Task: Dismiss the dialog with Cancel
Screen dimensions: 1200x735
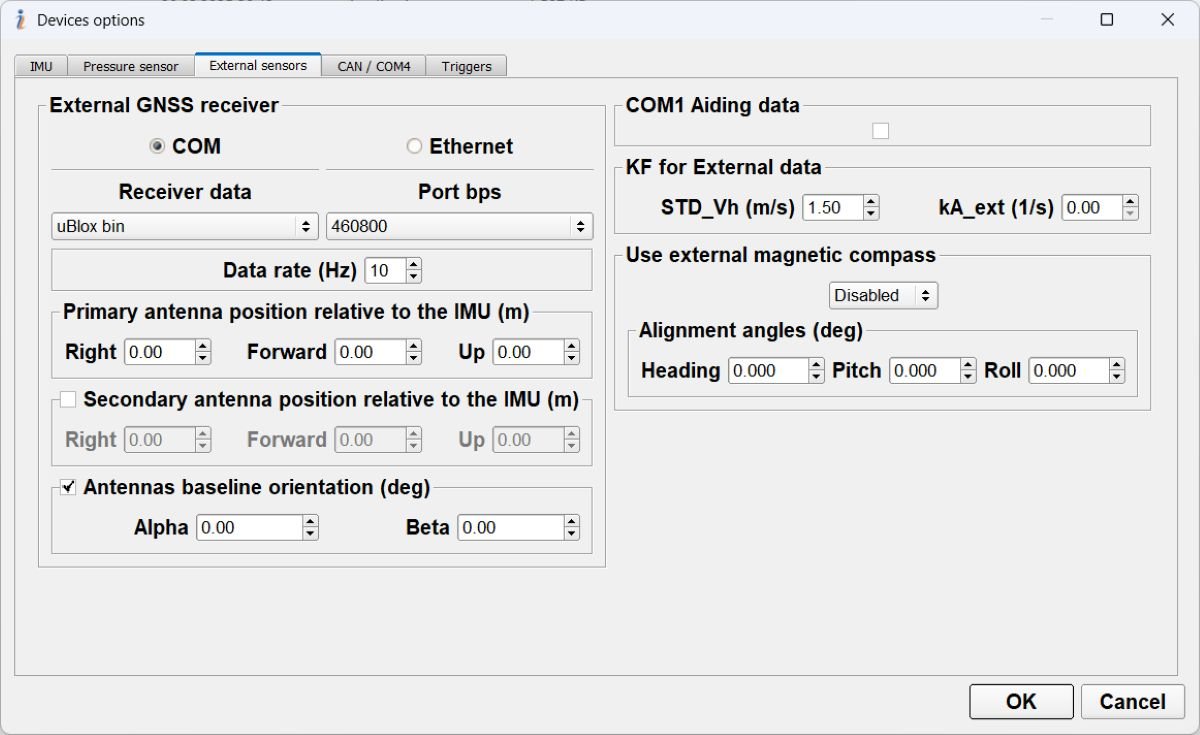Action: coord(1132,701)
